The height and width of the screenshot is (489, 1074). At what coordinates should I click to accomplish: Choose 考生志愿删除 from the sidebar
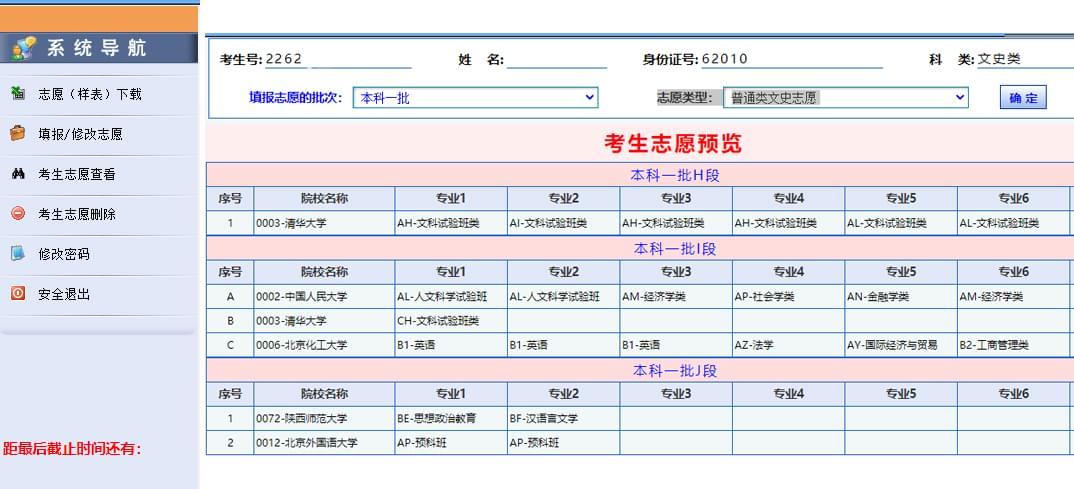point(77,214)
